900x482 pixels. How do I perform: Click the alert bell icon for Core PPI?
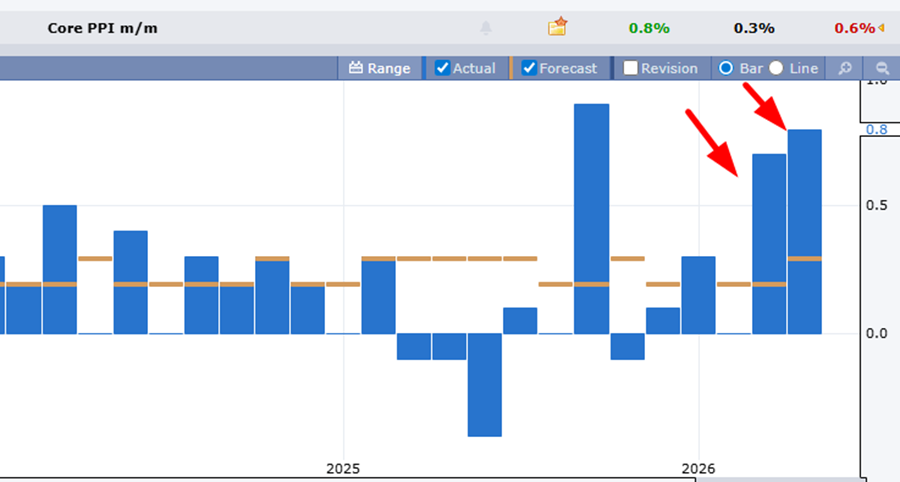tap(486, 28)
